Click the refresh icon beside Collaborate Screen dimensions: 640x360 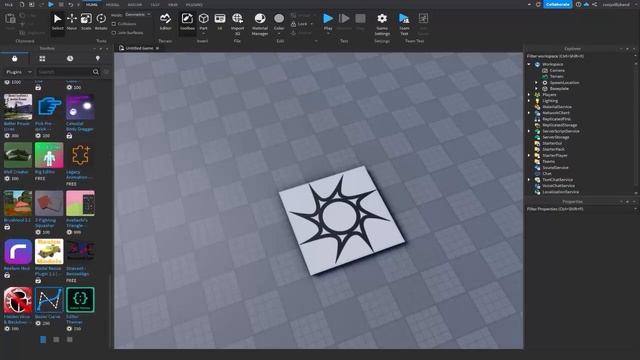(x=538, y=4)
